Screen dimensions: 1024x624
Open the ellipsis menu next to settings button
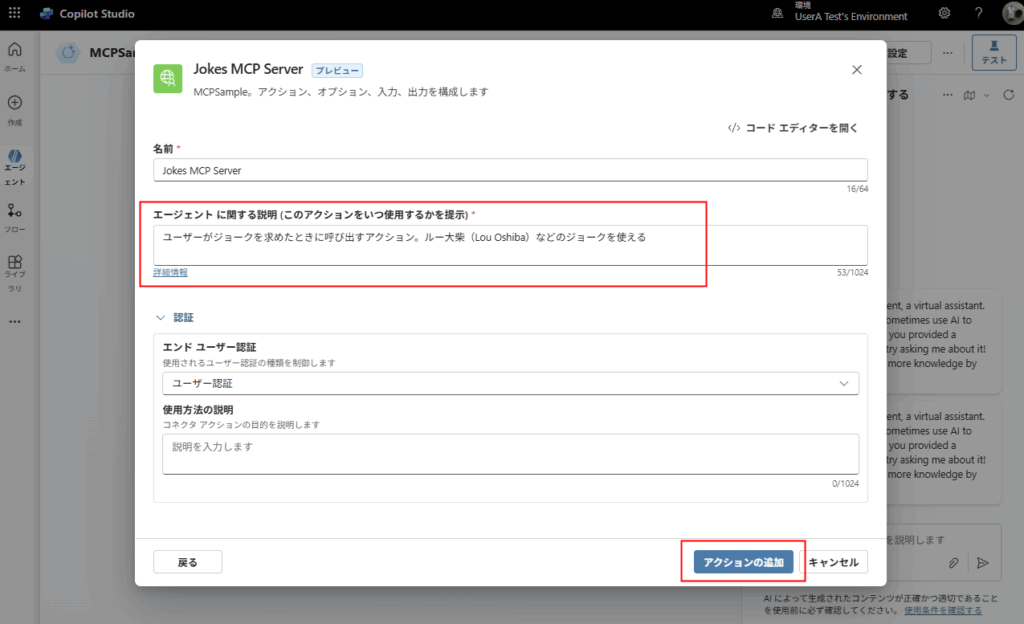pos(948,53)
